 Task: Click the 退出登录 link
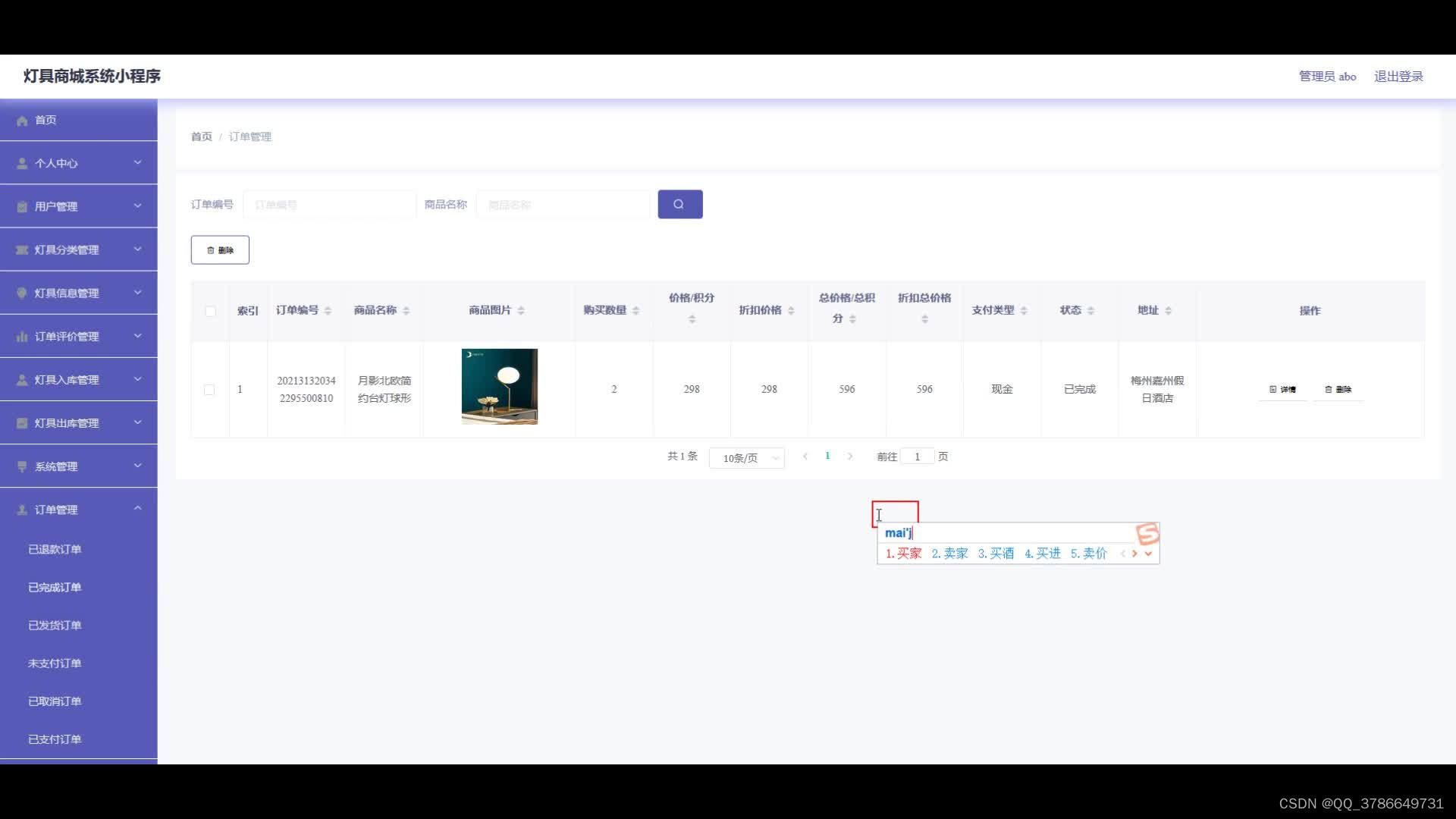(x=1398, y=77)
